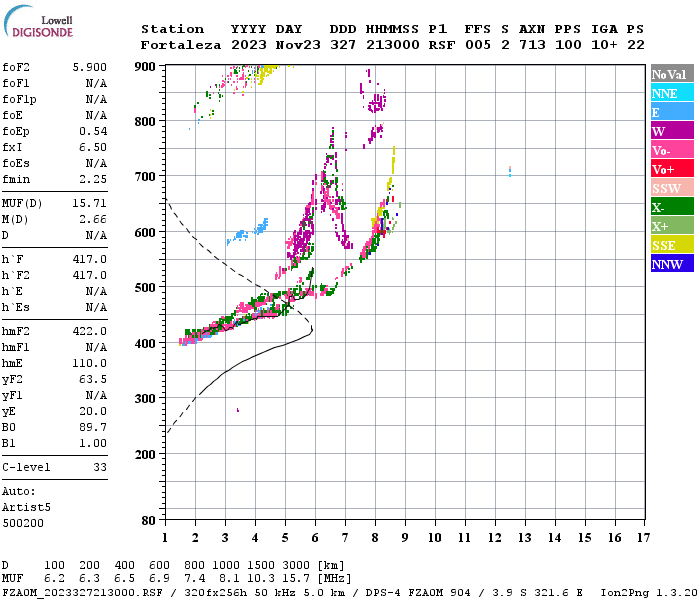700x600 pixels.
Task: Click the MUF(D) value 15.71
Action: (x=90, y=203)
